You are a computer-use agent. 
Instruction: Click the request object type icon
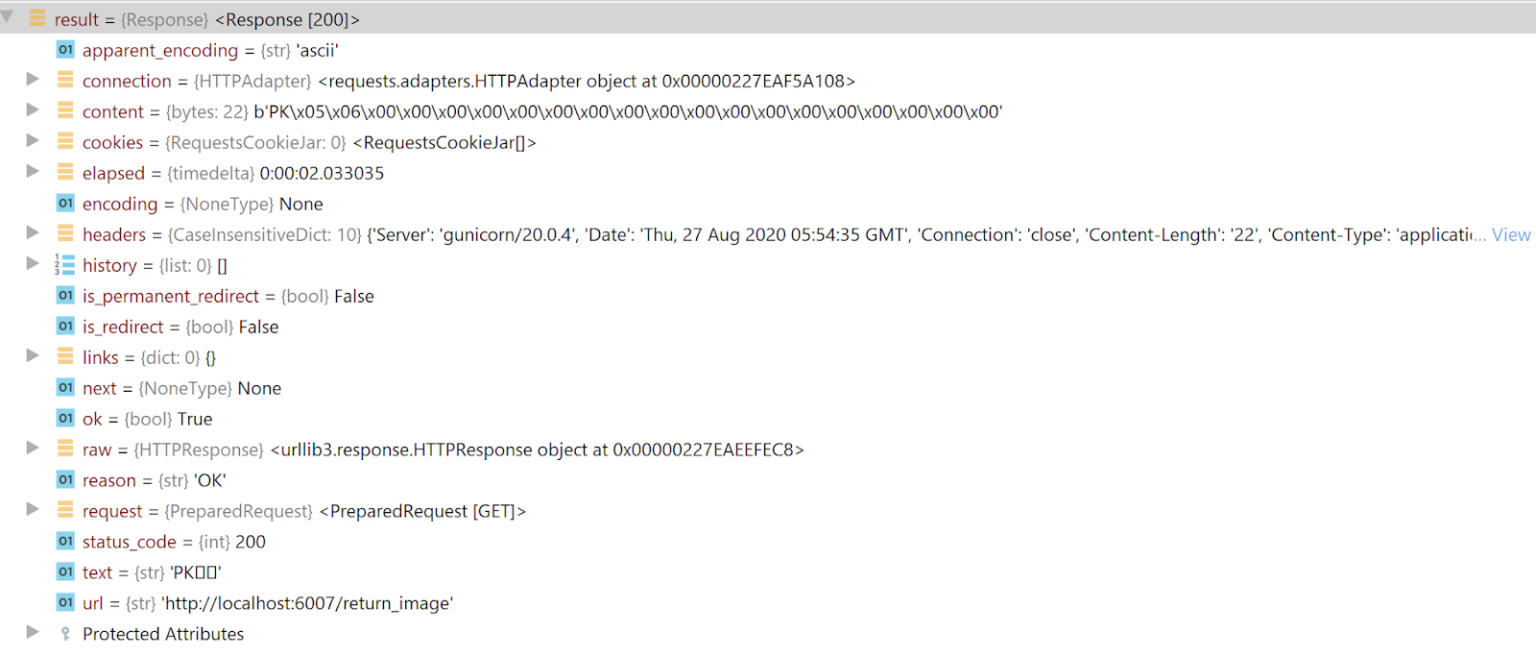click(x=65, y=511)
